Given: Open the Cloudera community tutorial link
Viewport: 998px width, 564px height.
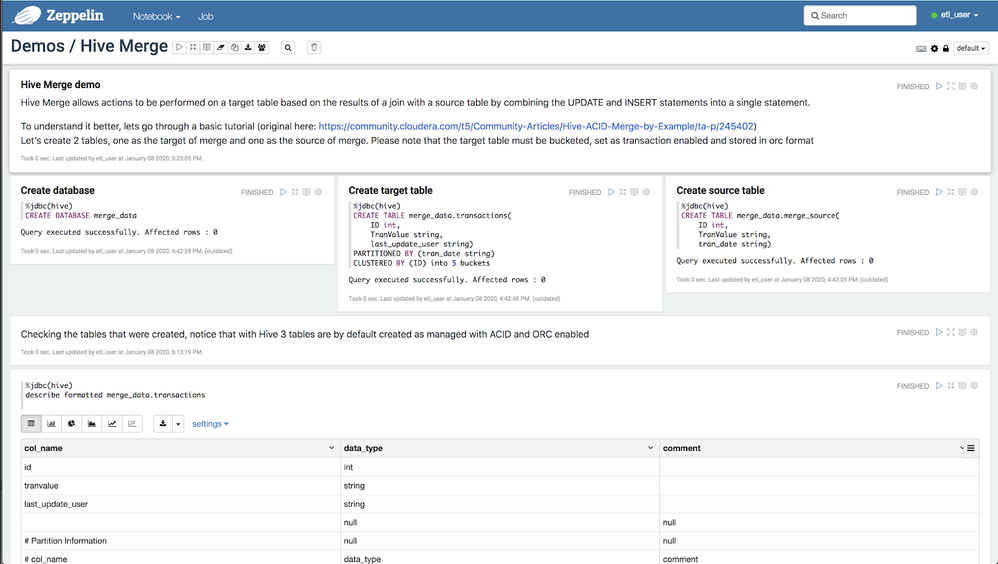Looking at the screenshot, I should pos(537,126).
